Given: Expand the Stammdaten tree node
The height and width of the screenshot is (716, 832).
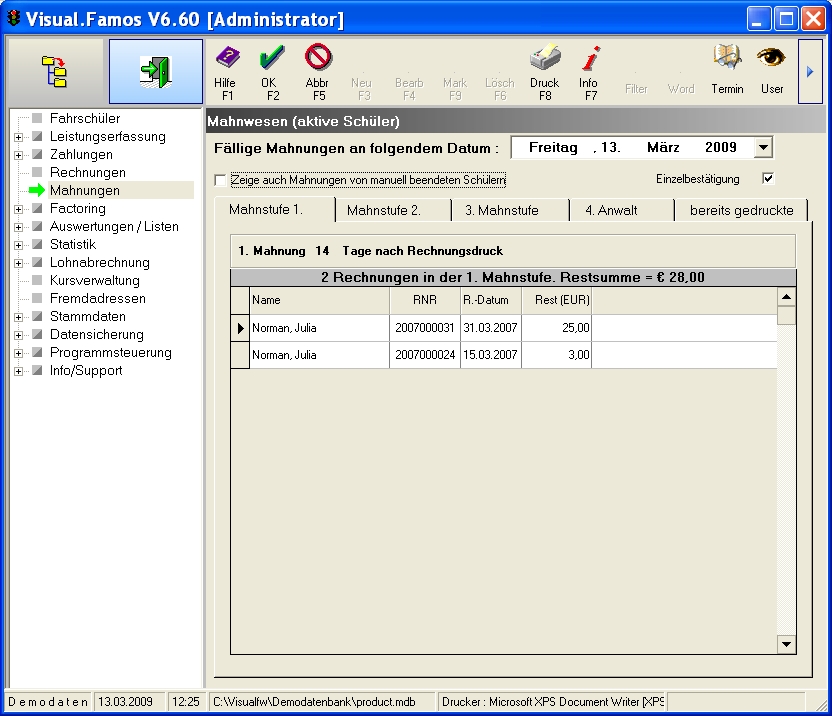Looking at the screenshot, I should click(18, 317).
